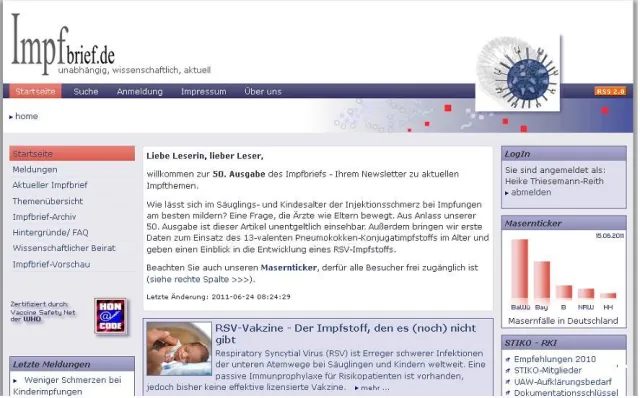Click the Letzte Meldungen panel header

pyautogui.click(x=72, y=364)
